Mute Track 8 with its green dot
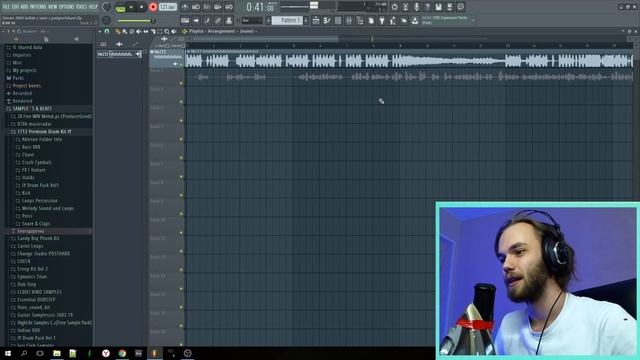Image resolution: width=640 pixels, height=360 pixels. (181, 196)
